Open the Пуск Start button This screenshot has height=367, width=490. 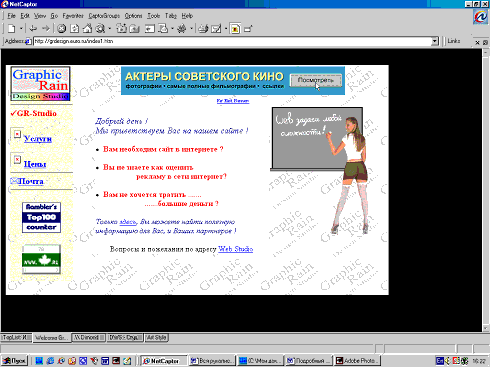(x=14, y=361)
